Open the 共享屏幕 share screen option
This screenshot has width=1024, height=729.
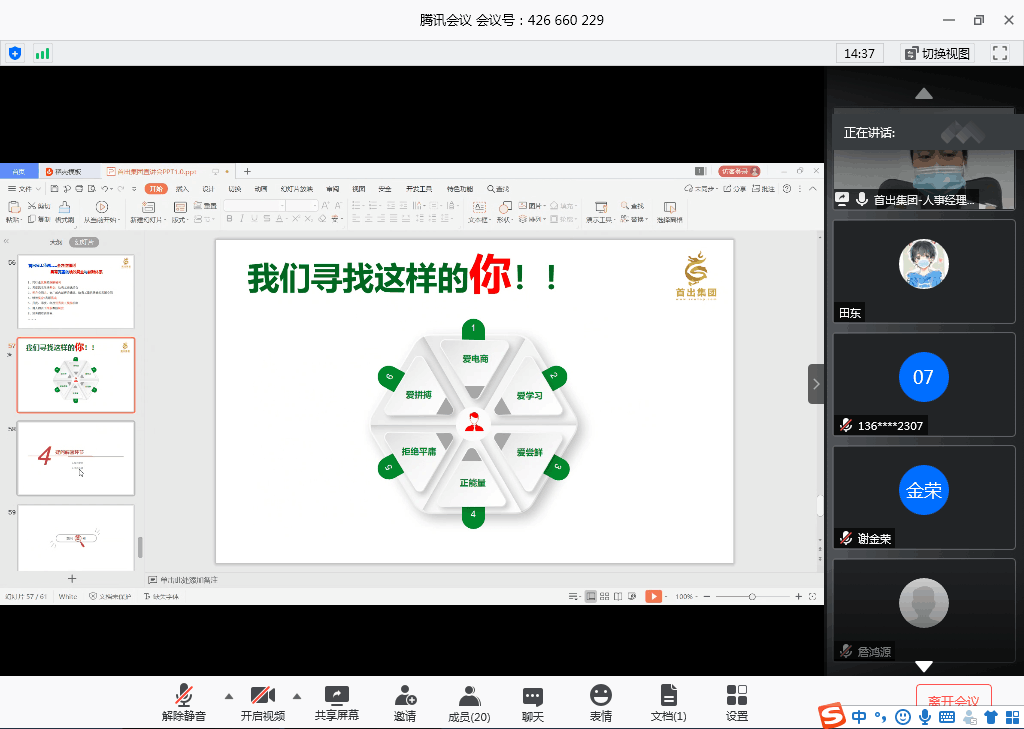pos(337,703)
